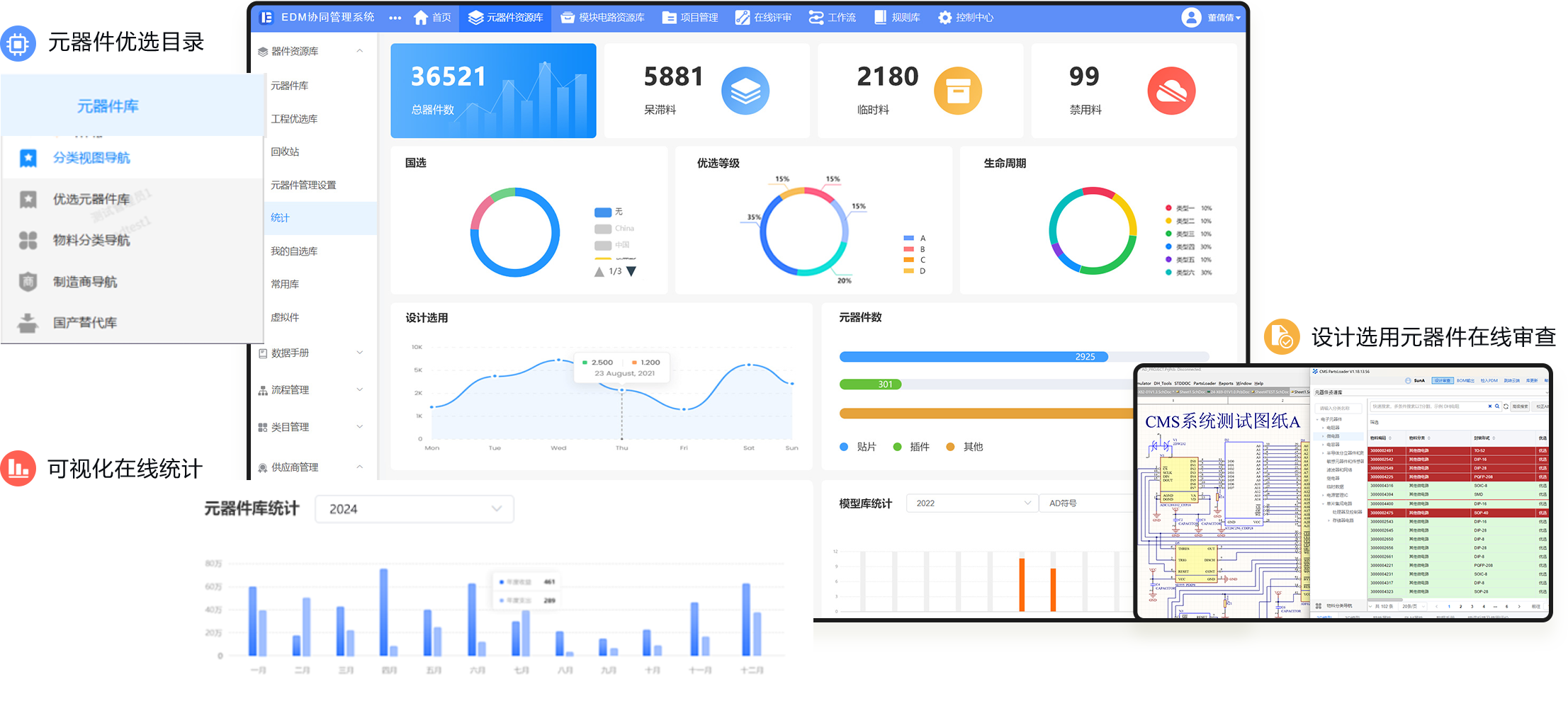This screenshot has height=701, width=1568.
Task: Click the workflow icon in navbar
Action: [x=816, y=18]
